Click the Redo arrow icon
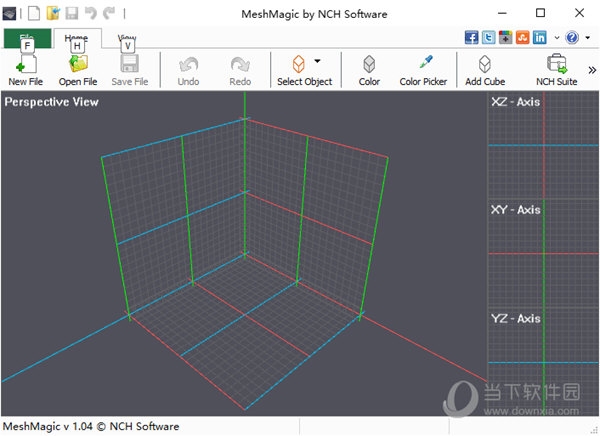The width and height of the screenshot is (600, 436). pyautogui.click(x=240, y=64)
